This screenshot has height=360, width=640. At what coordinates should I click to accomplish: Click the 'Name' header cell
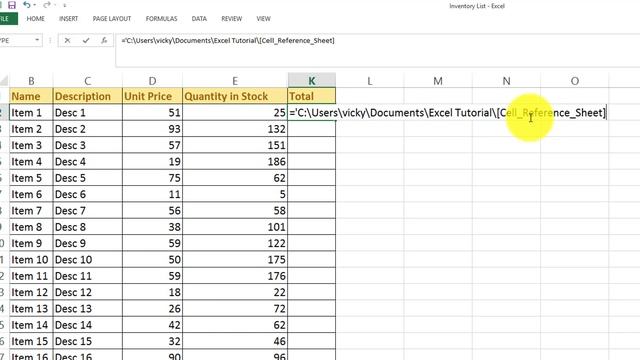(x=31, y=96)
